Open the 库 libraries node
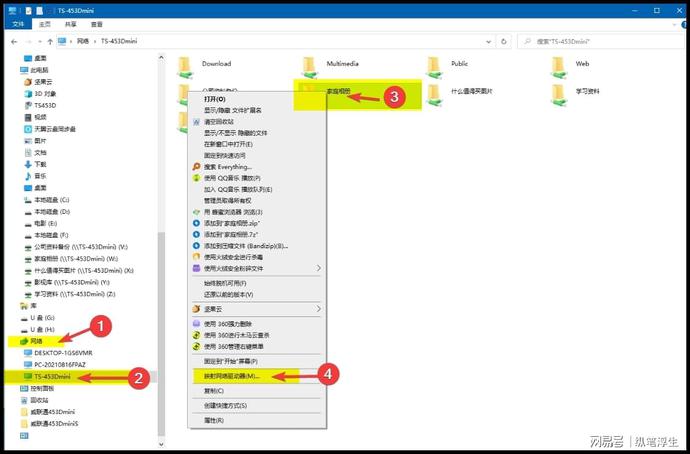 pos(29,306)
